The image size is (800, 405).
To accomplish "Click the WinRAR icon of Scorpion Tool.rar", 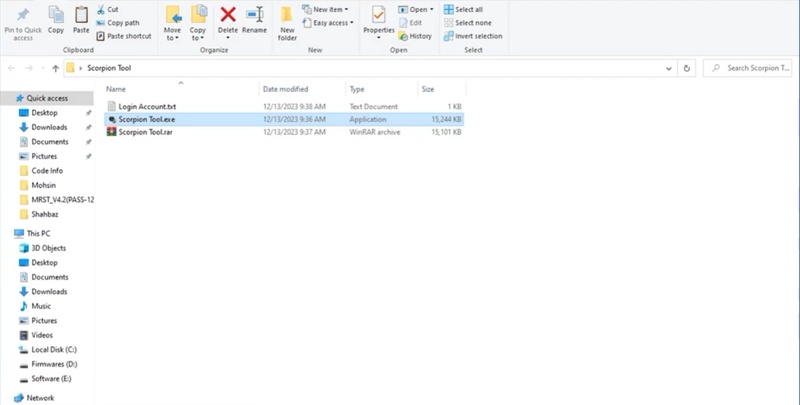I will pos(112,132).
